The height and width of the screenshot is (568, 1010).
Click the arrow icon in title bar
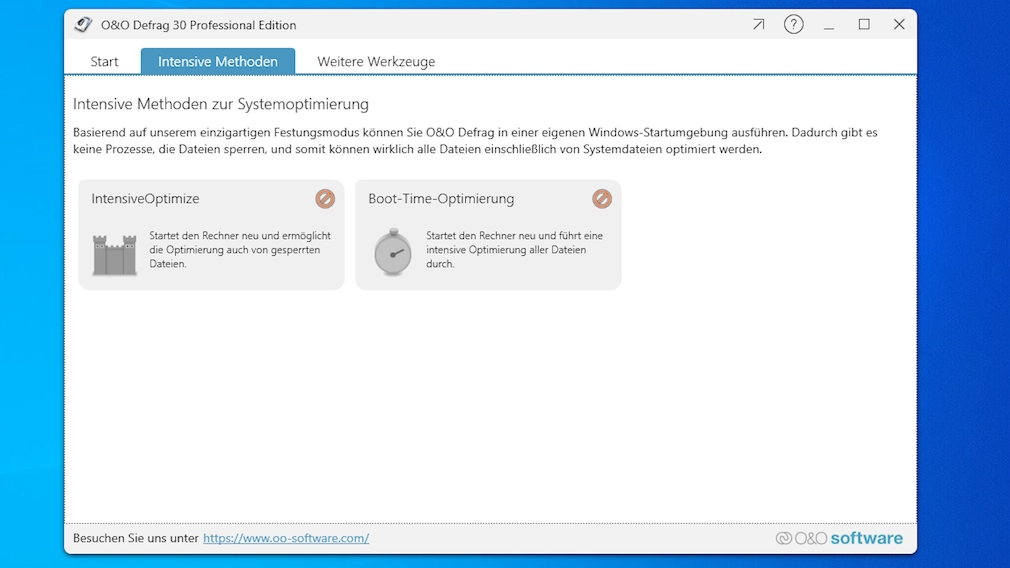(x=759, y=24)
